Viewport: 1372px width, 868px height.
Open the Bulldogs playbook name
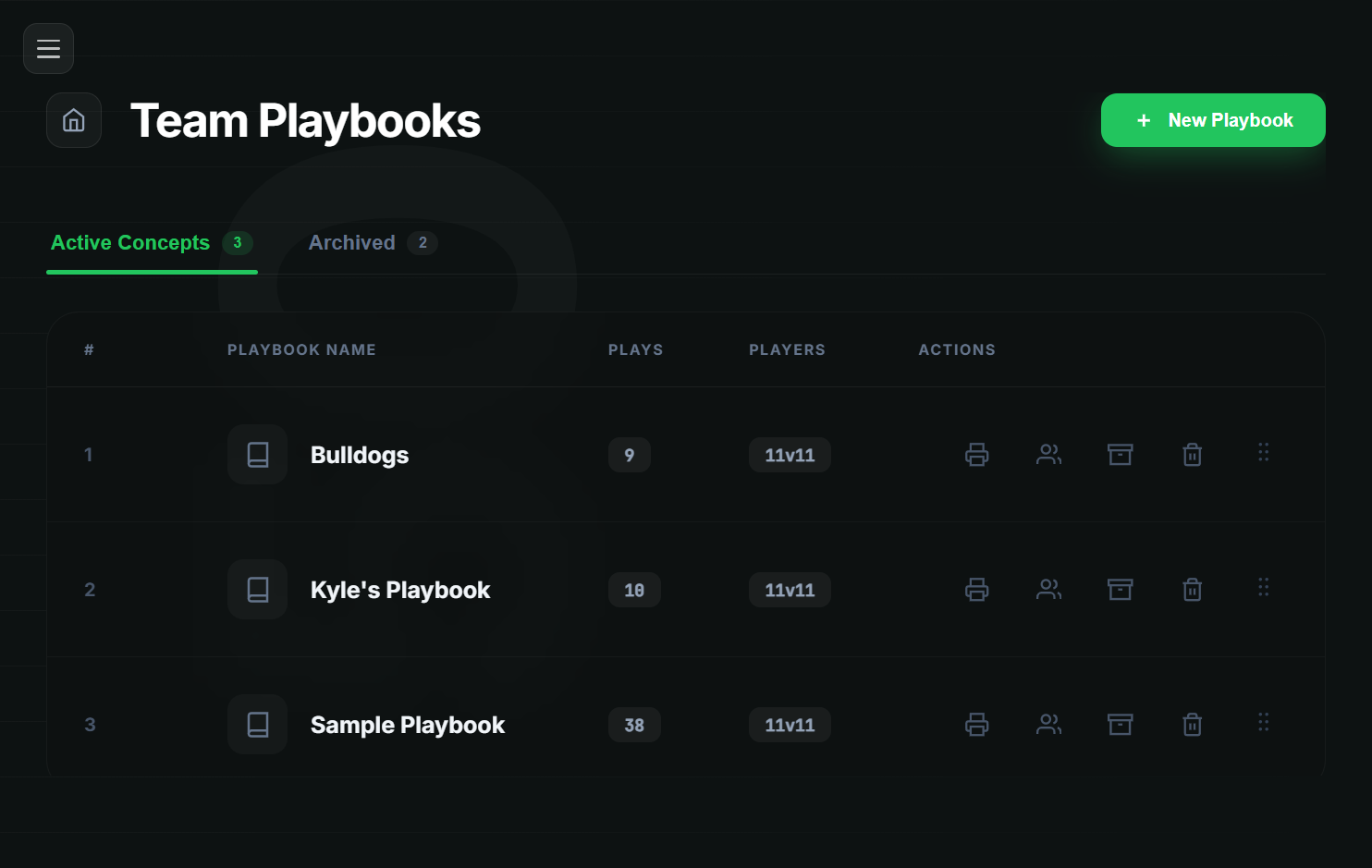pyautogui.click(x=360, y=455)
